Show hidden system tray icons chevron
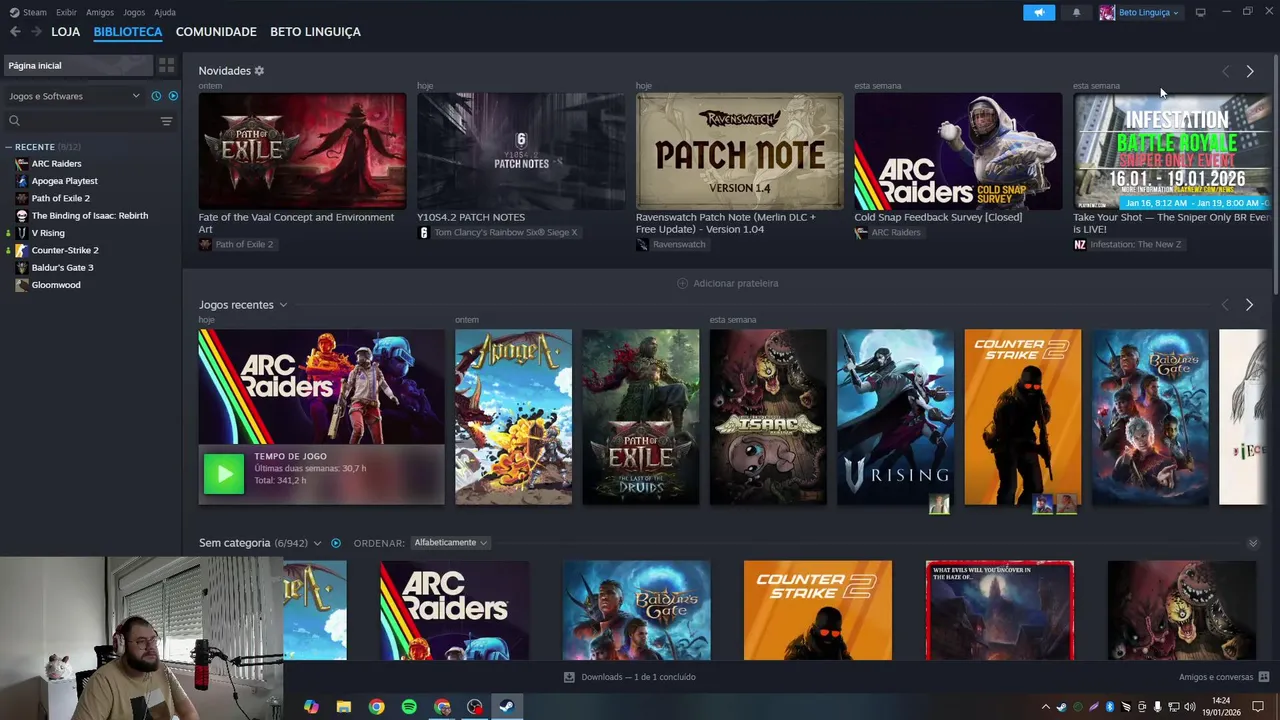1280x720 pixels. [1046, 707]
